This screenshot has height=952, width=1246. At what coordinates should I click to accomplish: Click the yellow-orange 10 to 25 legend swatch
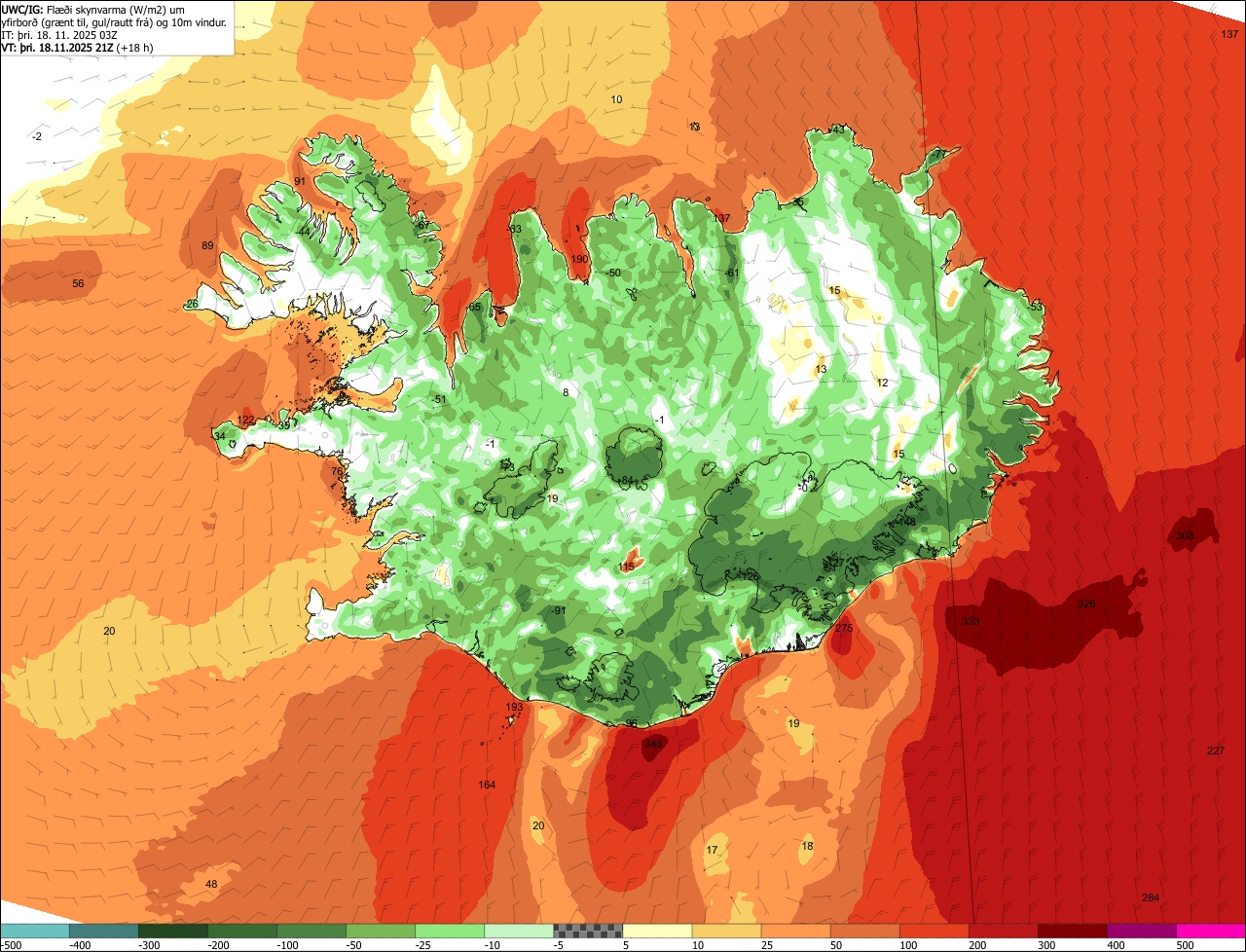point(725,931)
